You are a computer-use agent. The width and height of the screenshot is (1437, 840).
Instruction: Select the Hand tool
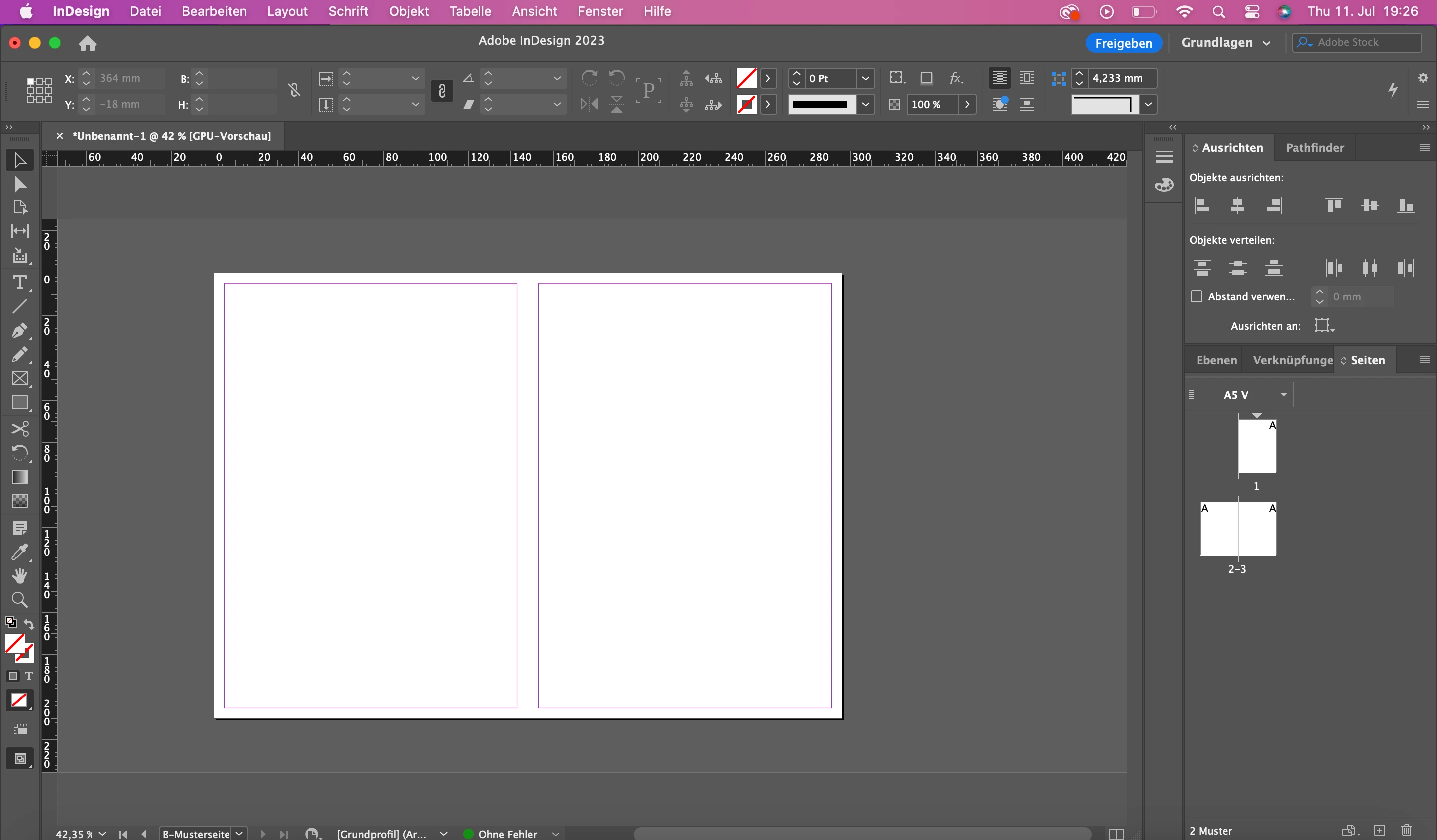coord(19,576)
